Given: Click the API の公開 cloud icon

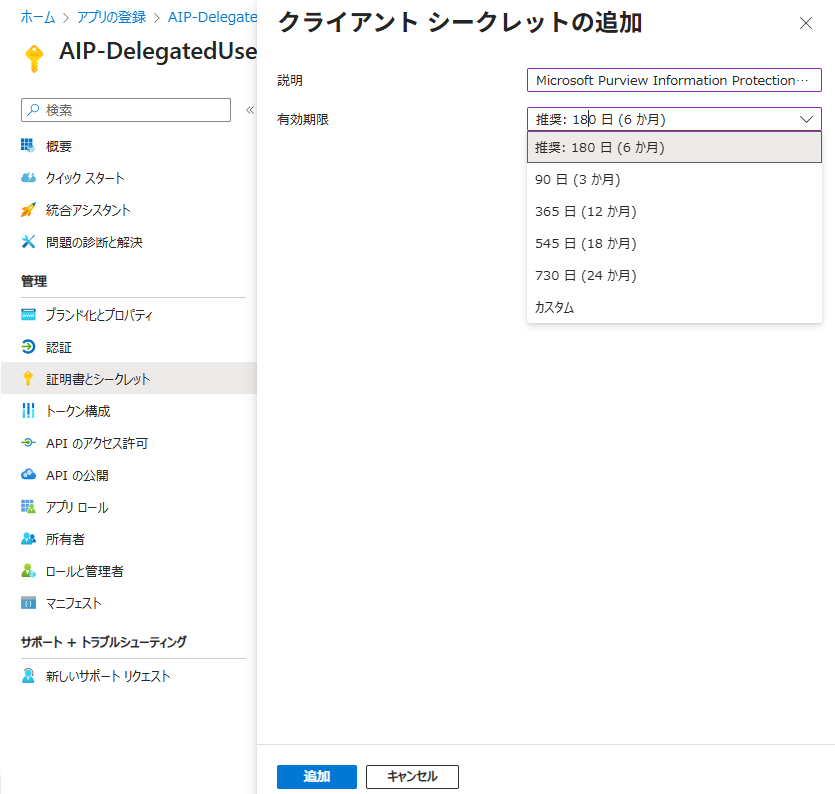Looking at the screenshot, I should pyautogui.click(x=28, y=474).
